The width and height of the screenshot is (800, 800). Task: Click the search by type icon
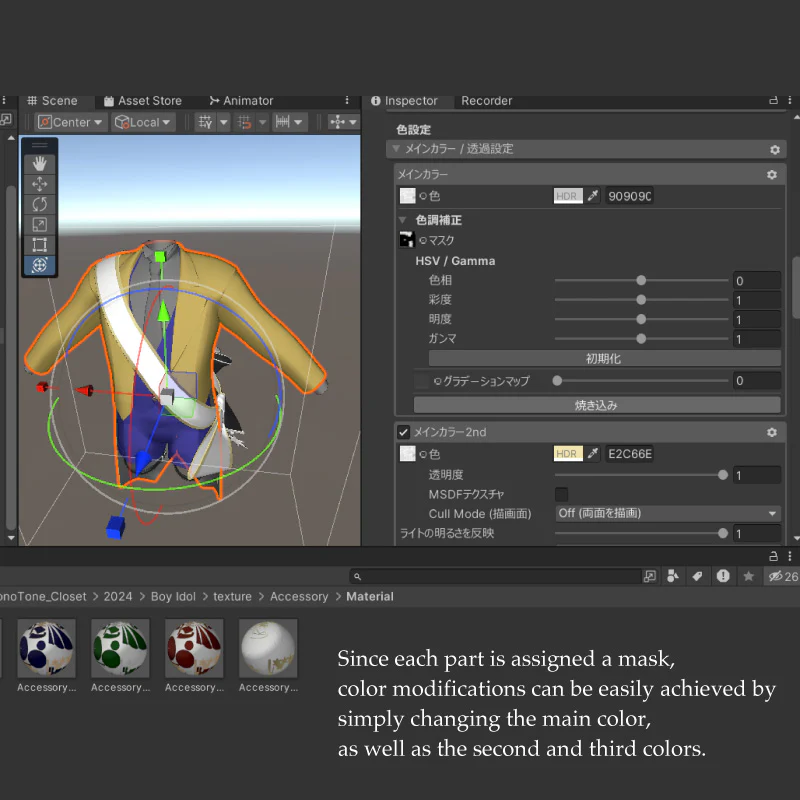(x=673, y=576)
